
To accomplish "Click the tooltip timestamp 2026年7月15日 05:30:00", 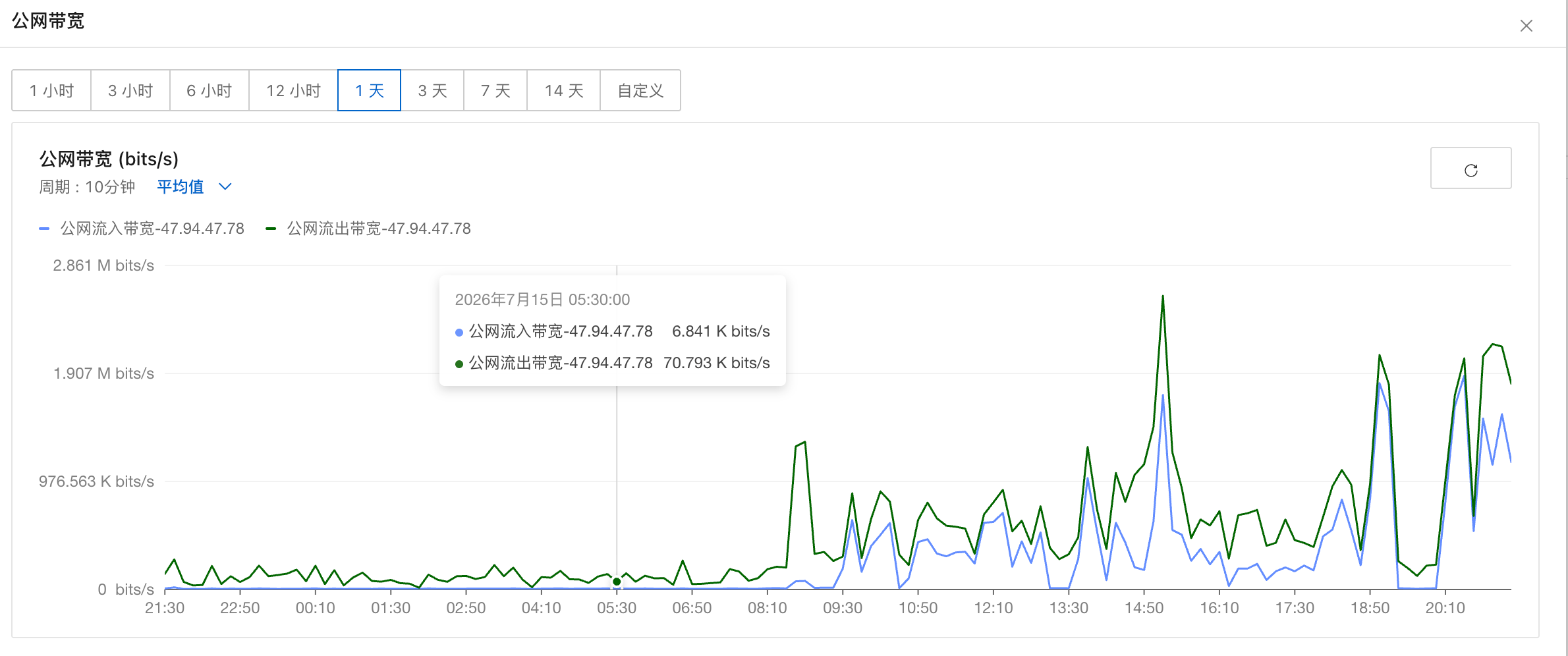I will tap(542, 300).
